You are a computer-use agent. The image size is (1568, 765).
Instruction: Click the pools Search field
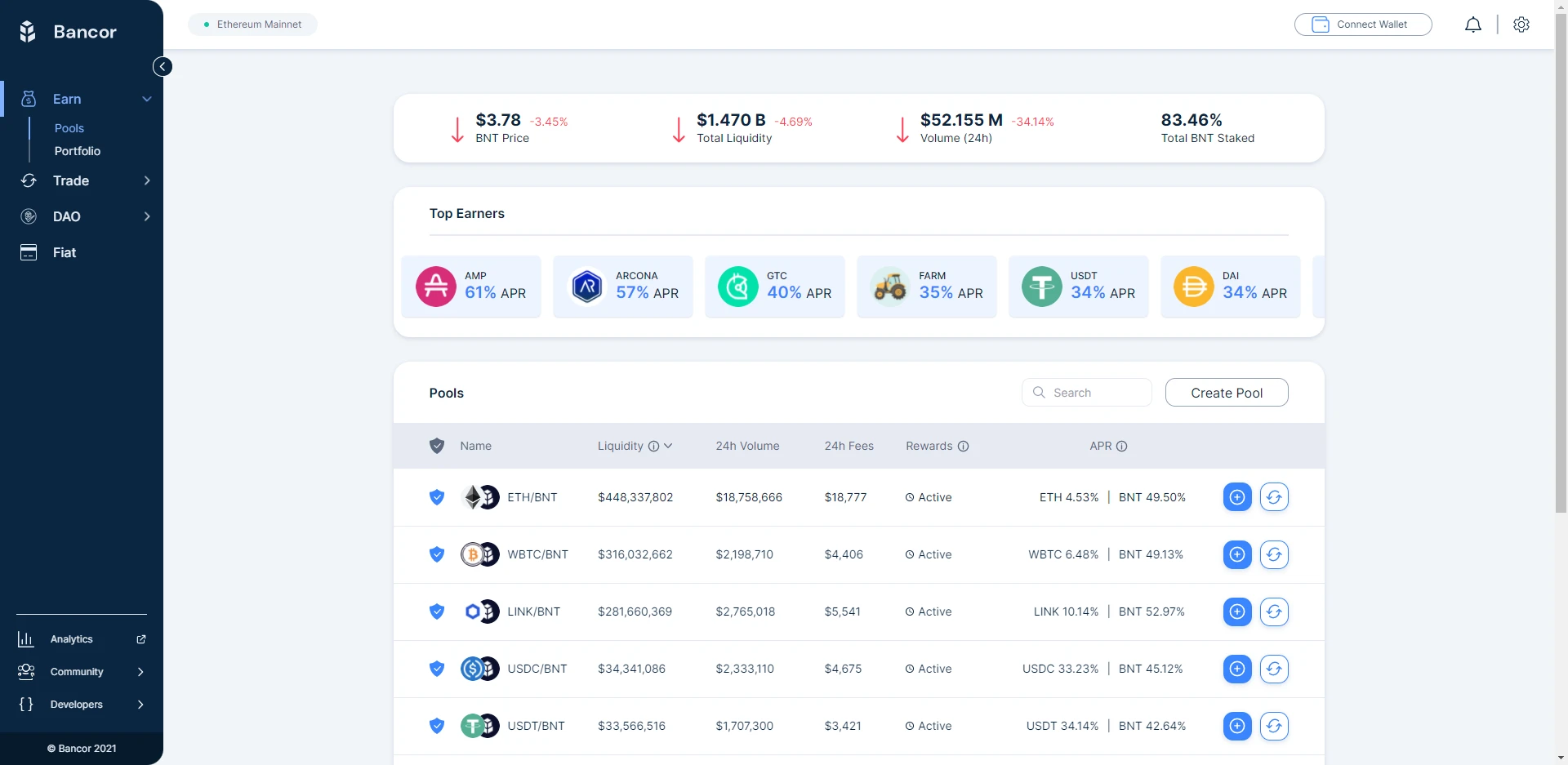1087,393
